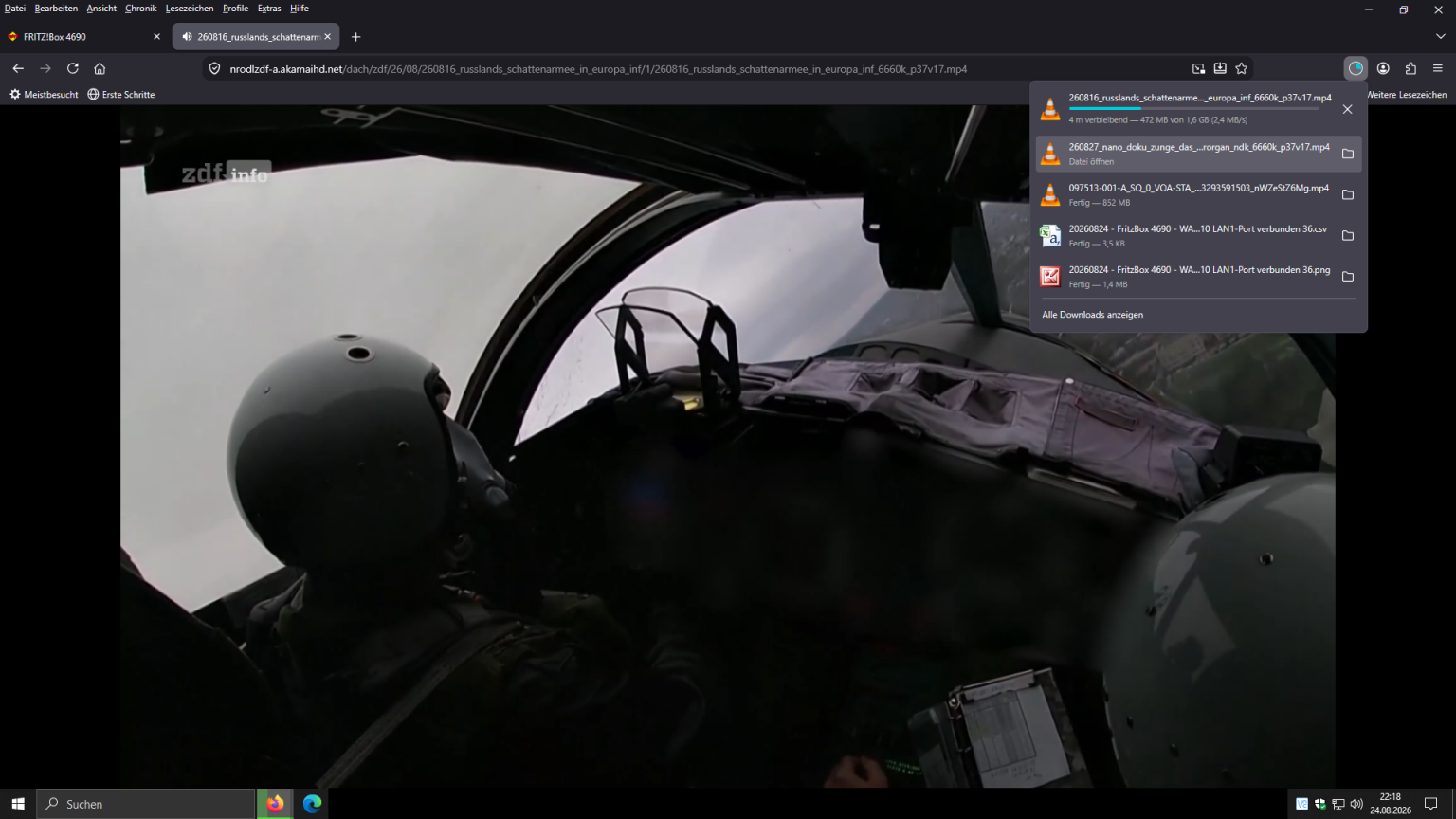Screen dimensions: 1456x819
Task: Click Alle Downloads anzeigen
Action: point(1092,315)
